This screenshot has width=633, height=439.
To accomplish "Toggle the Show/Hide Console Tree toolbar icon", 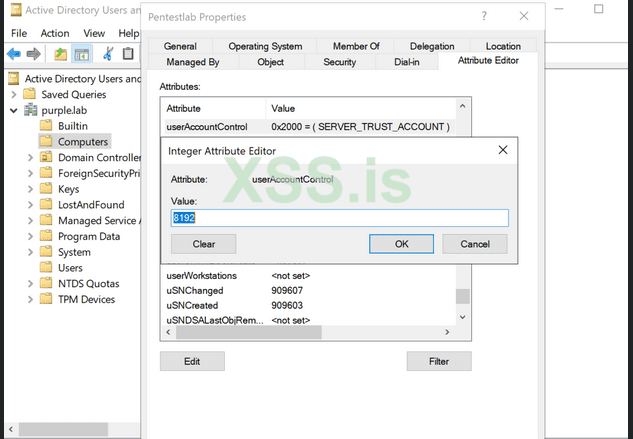I will 82,54.
